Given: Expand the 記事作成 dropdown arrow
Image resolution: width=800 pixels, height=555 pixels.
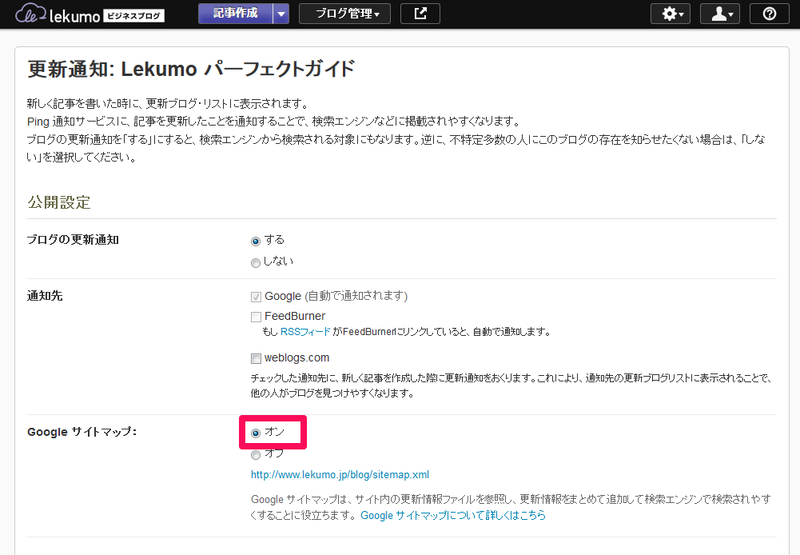Looking at the screenshot, I should (x=281, y=14).
